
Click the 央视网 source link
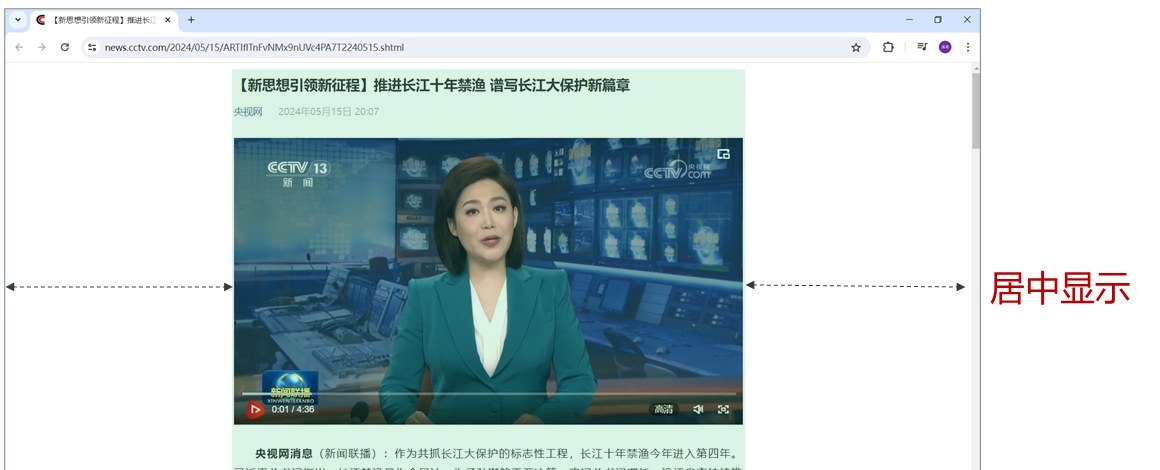248,112
